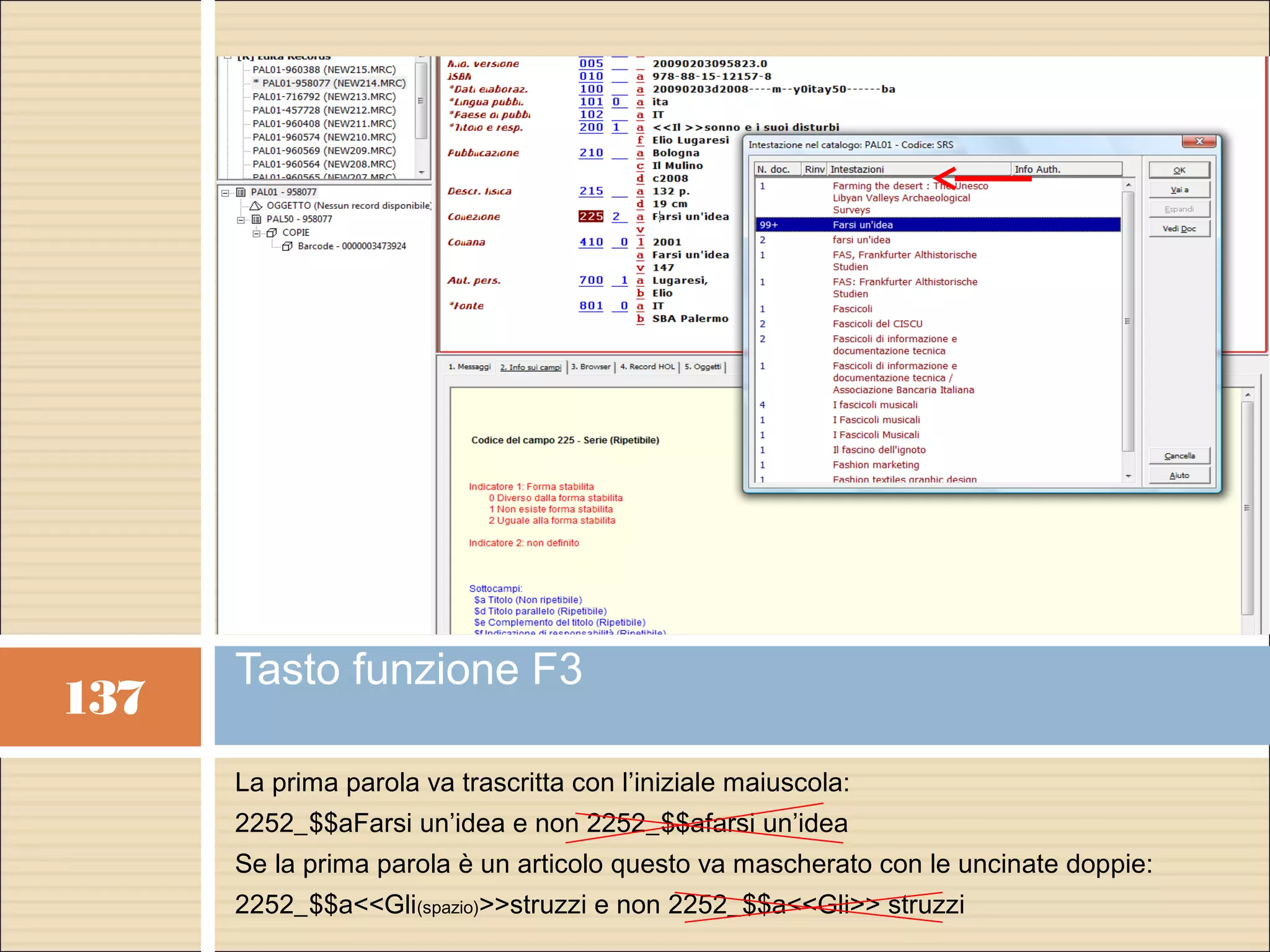Screen dimensions: 1270x952
Task: Click the dialog list scroll-down arrow
Action: [1128, 476]
